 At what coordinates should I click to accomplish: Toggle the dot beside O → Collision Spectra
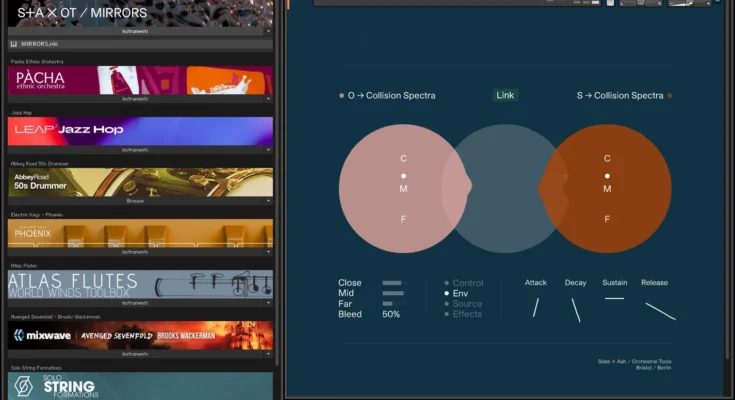coord(341,96)
